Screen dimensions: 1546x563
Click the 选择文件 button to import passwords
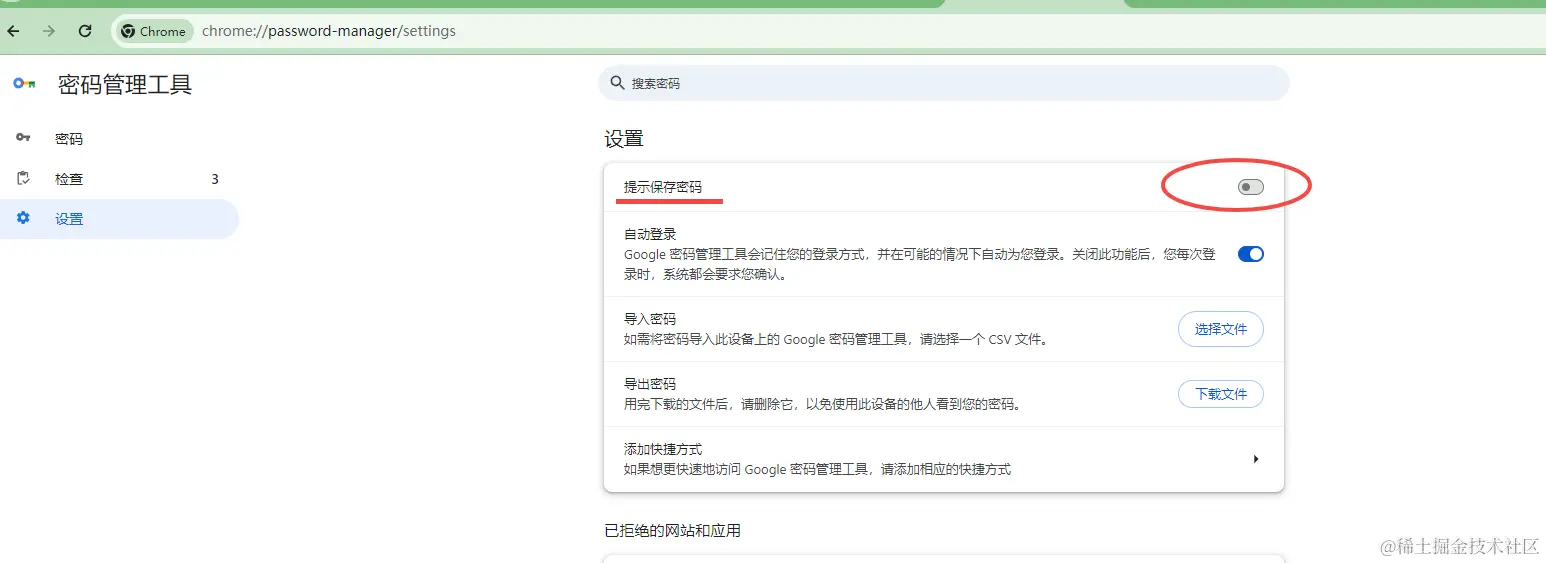click(1220, 329)
